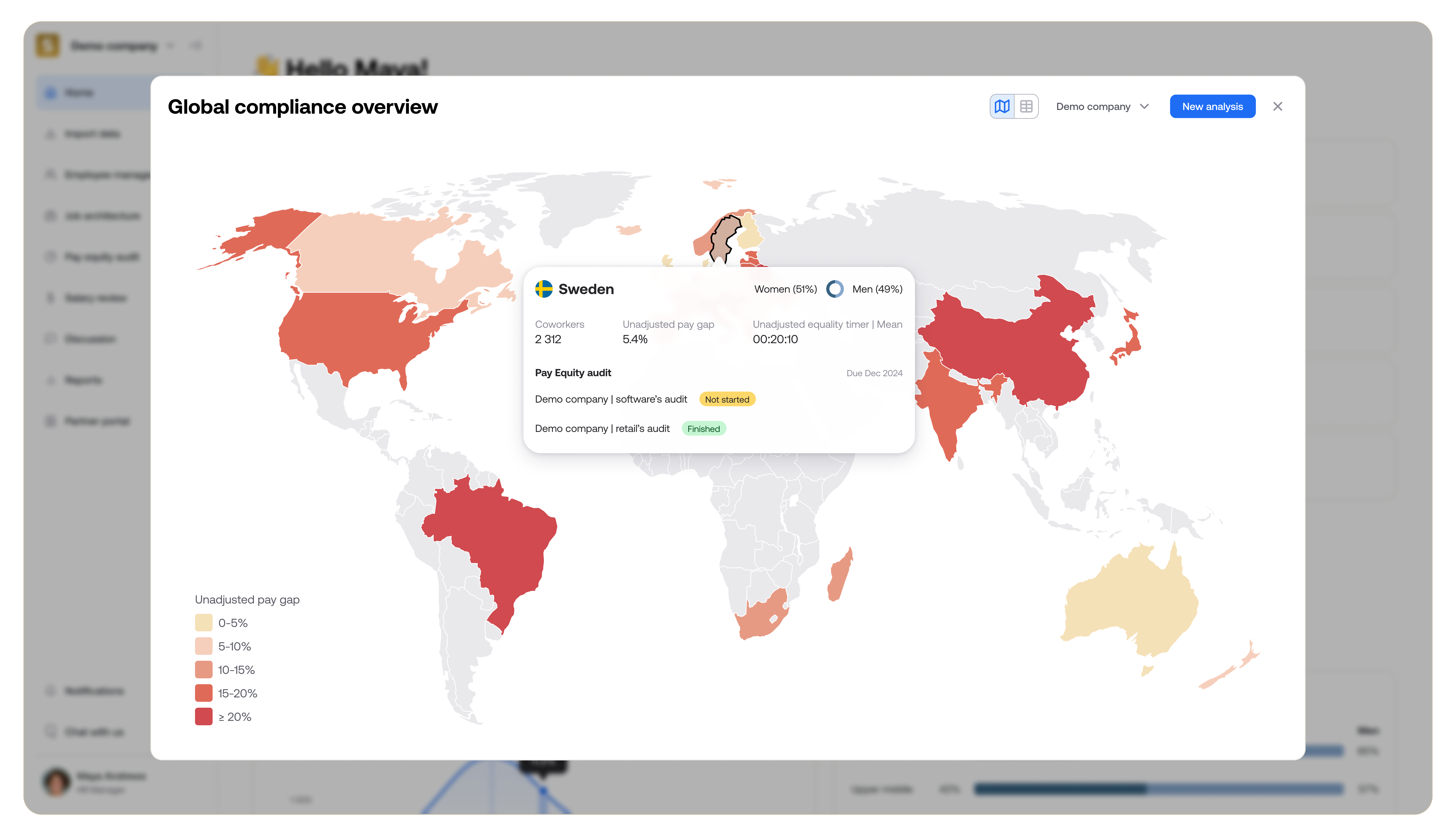
Task: Select Brazil on the map
Action: [494, 534]
